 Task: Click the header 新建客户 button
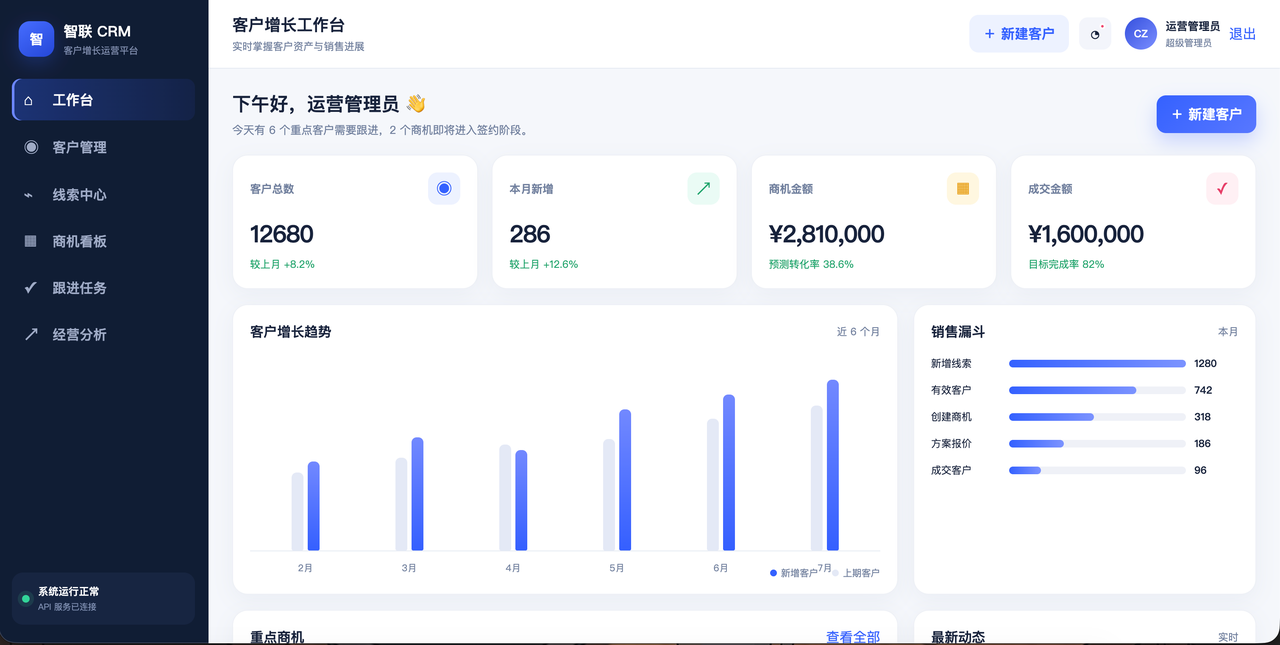tap(1019, 34)
